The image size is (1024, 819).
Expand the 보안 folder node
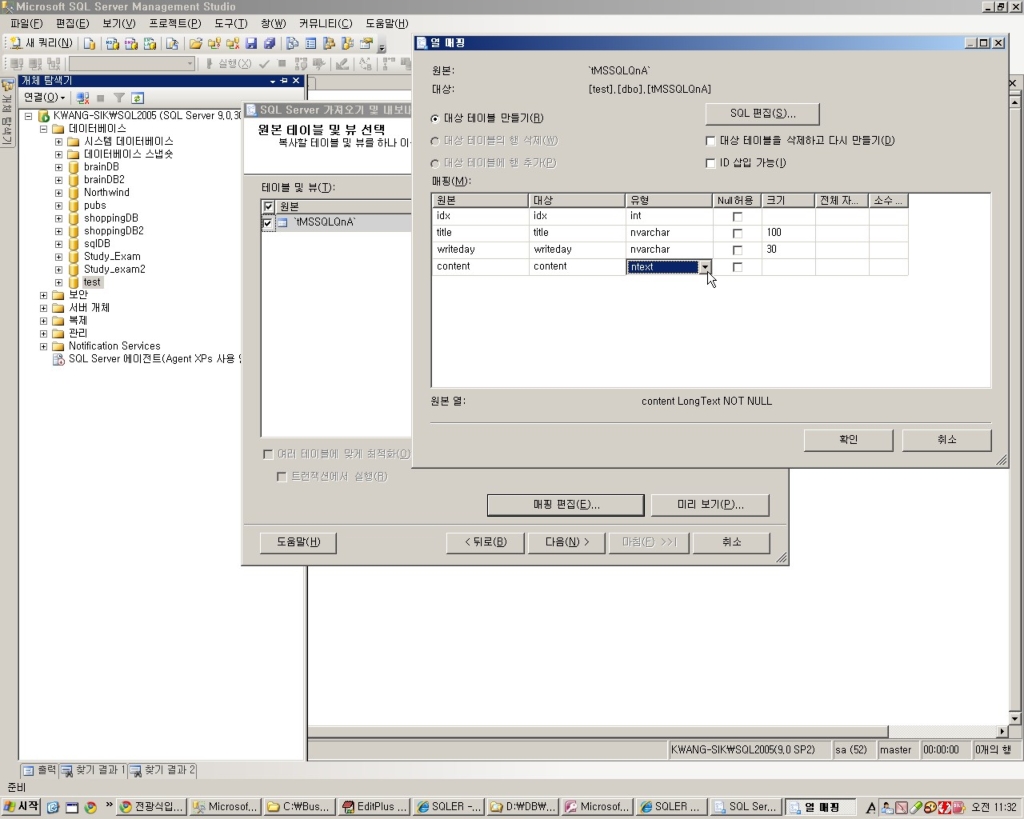pyautogui.click(x=44, y=295)
